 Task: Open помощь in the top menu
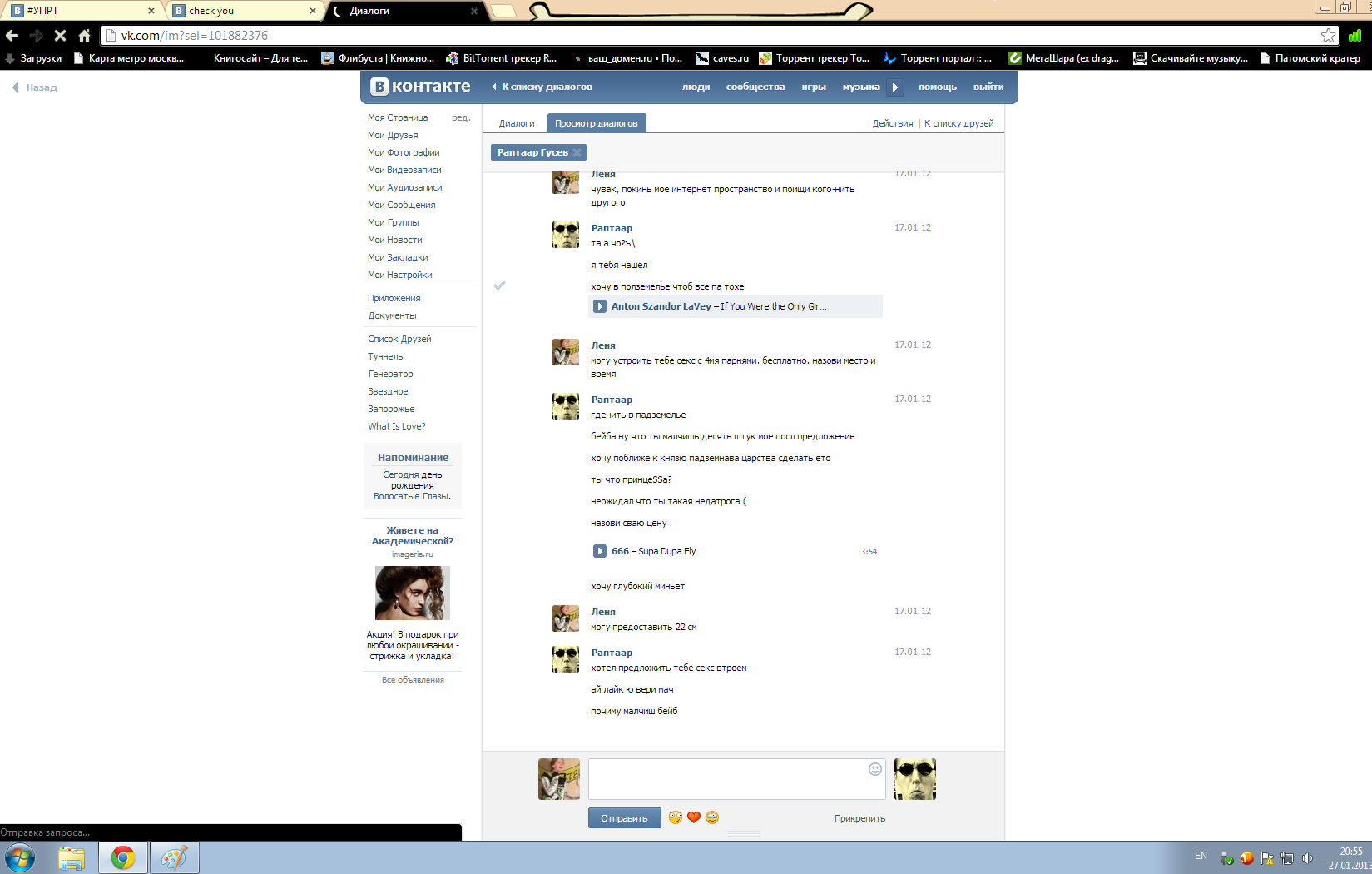pos(938,87)
